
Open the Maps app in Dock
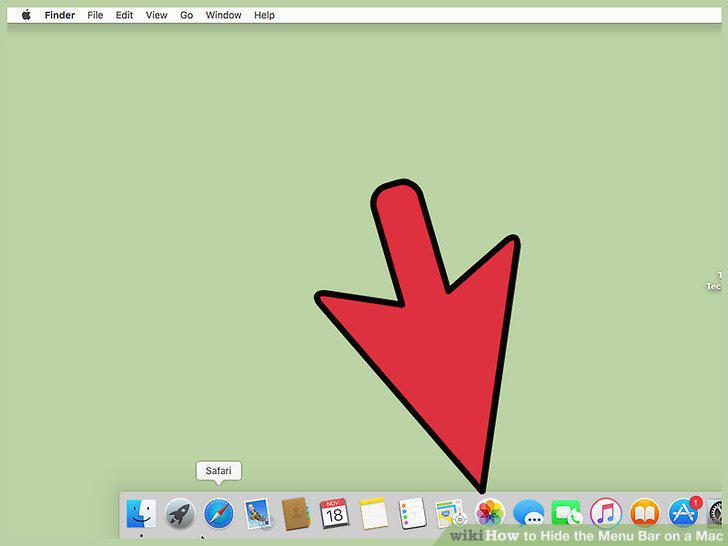(x=450, y=514)
